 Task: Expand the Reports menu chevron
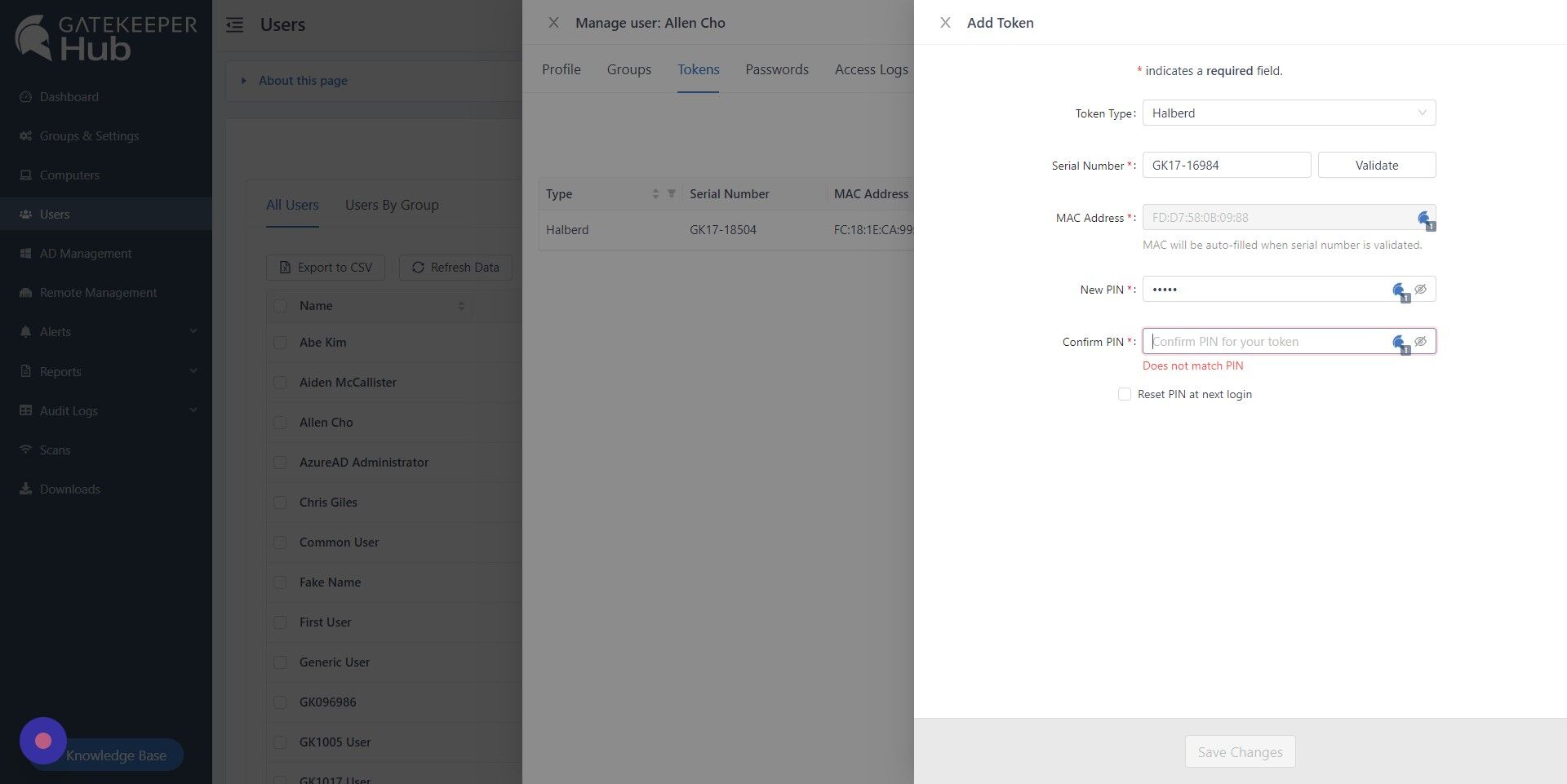[193, 371]
